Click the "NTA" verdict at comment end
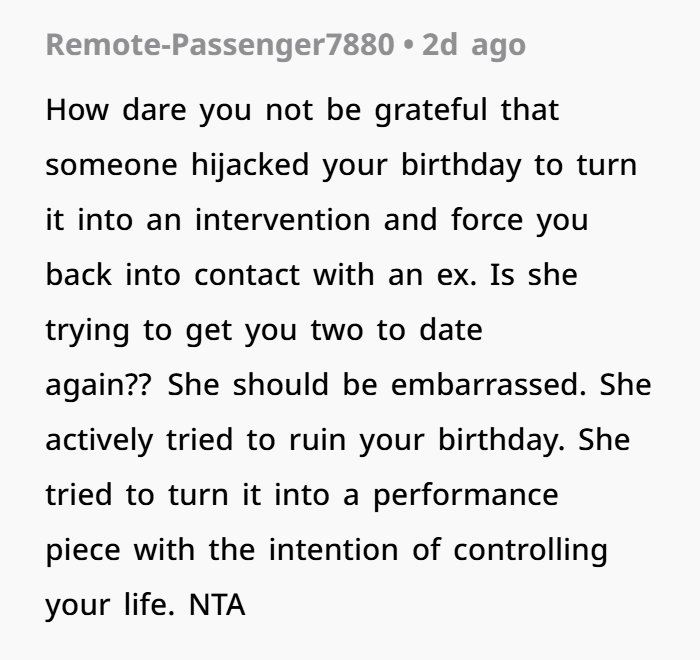Screen dimensions: 700x660 (x=216, y=605)
